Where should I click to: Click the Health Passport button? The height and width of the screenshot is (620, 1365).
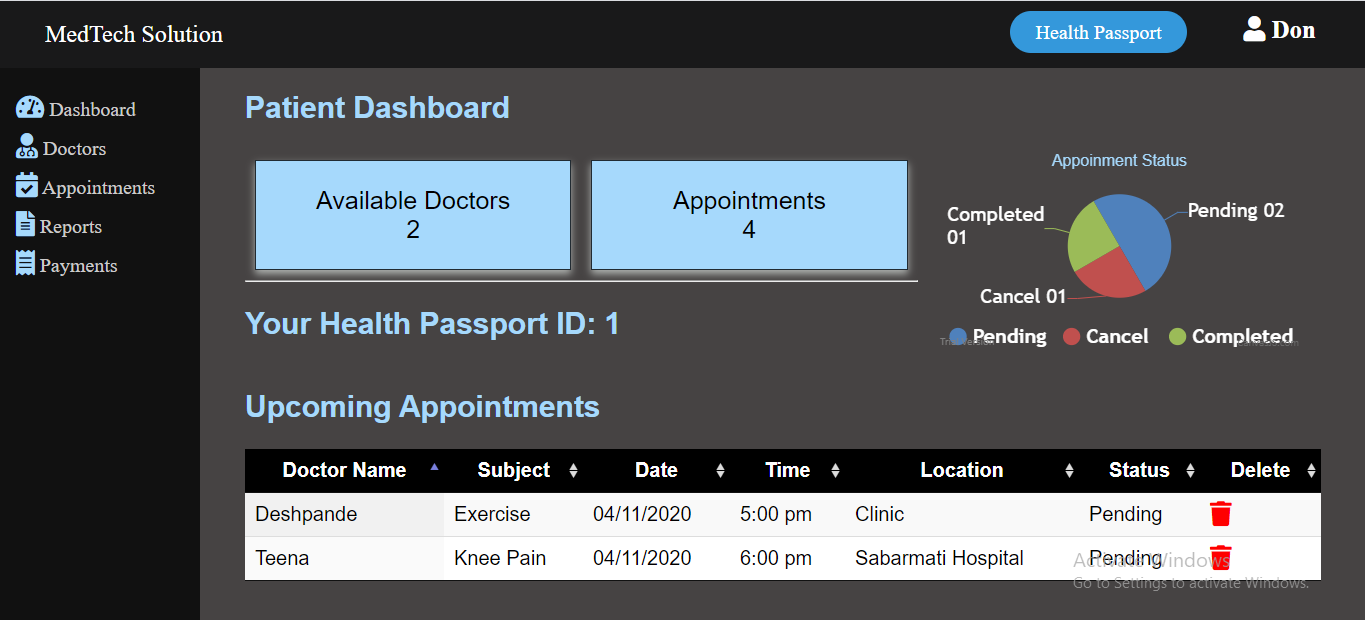(x=1098, y=32)
